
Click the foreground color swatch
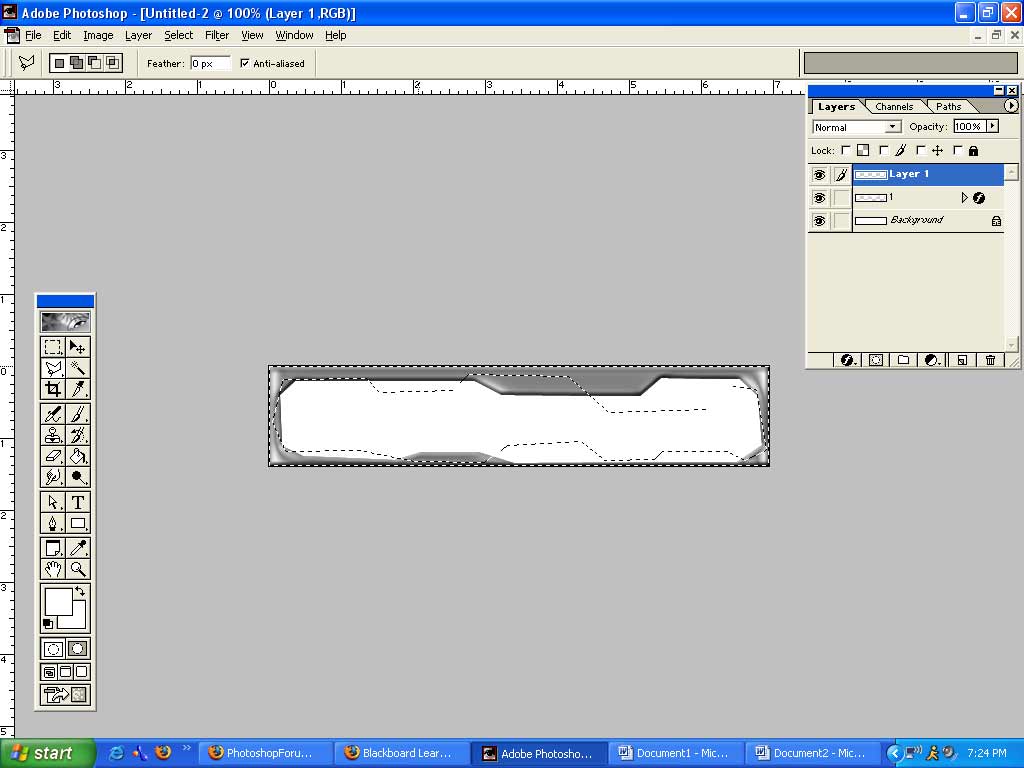click(x=58, y=601)
